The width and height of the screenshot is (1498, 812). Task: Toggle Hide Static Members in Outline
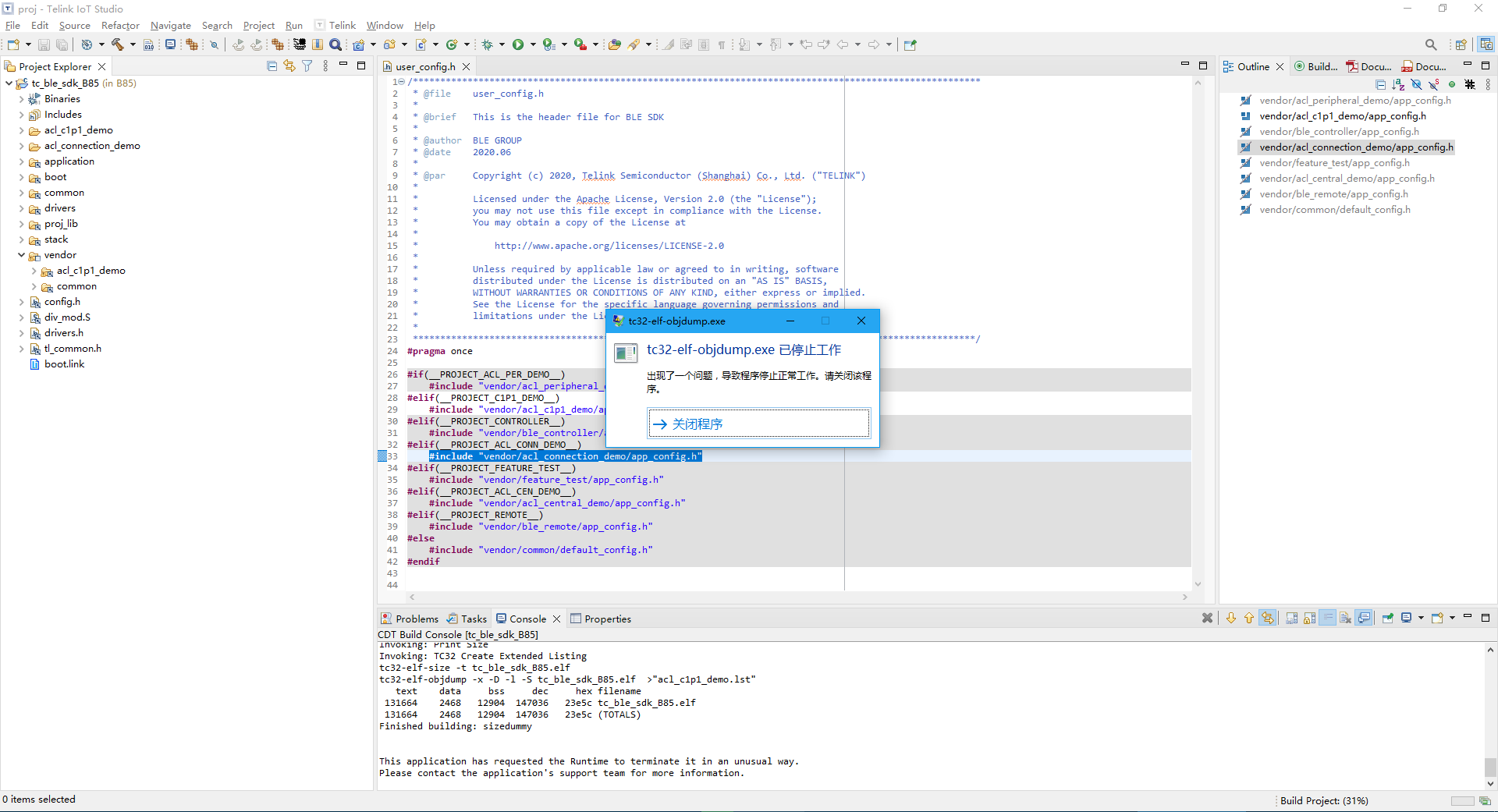tap(1434, 84)
